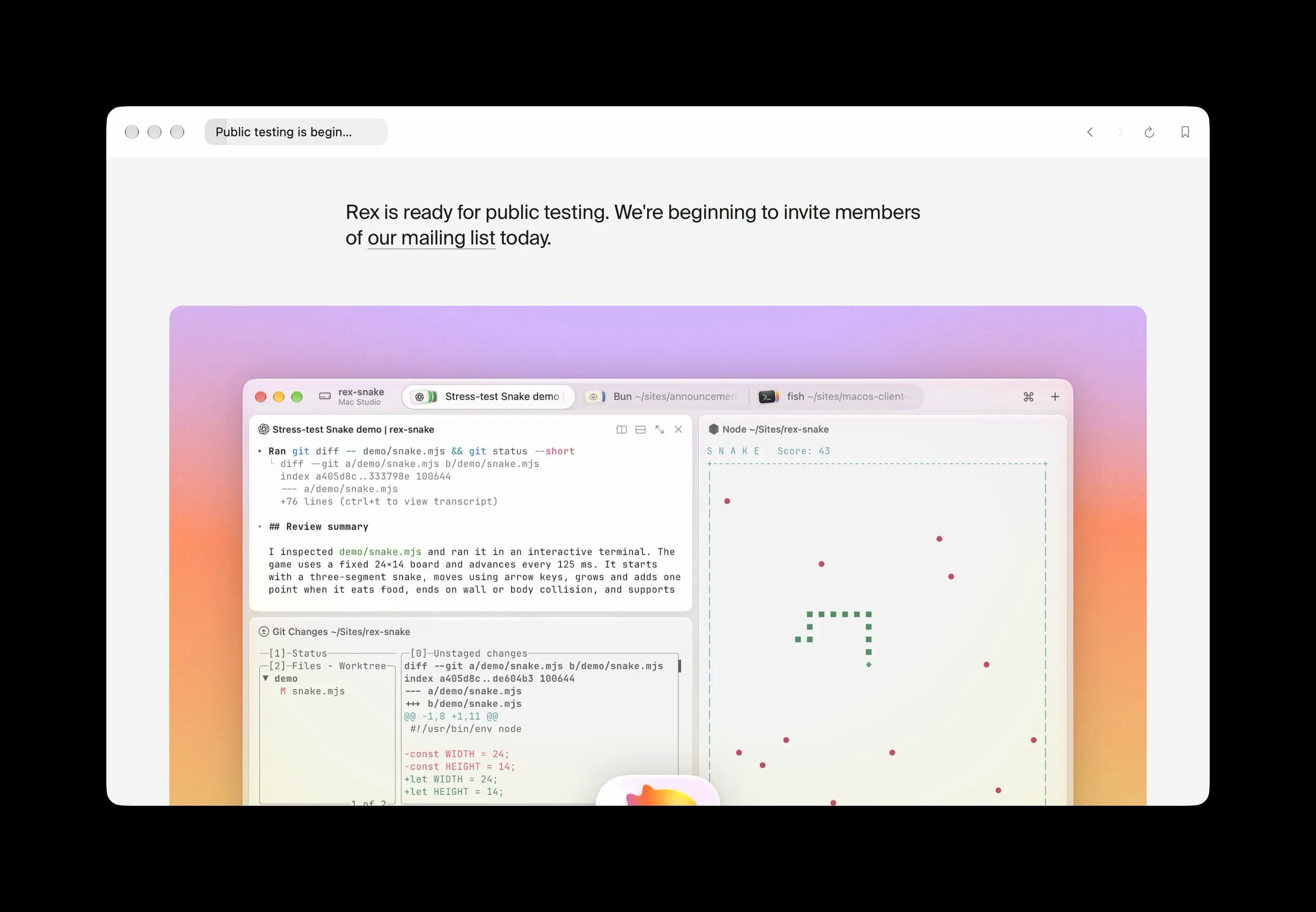Click the "-const WIDTH = 24;" removed line
The width and height of the screenshot is (1316, 912).
[x=456, y=754]
